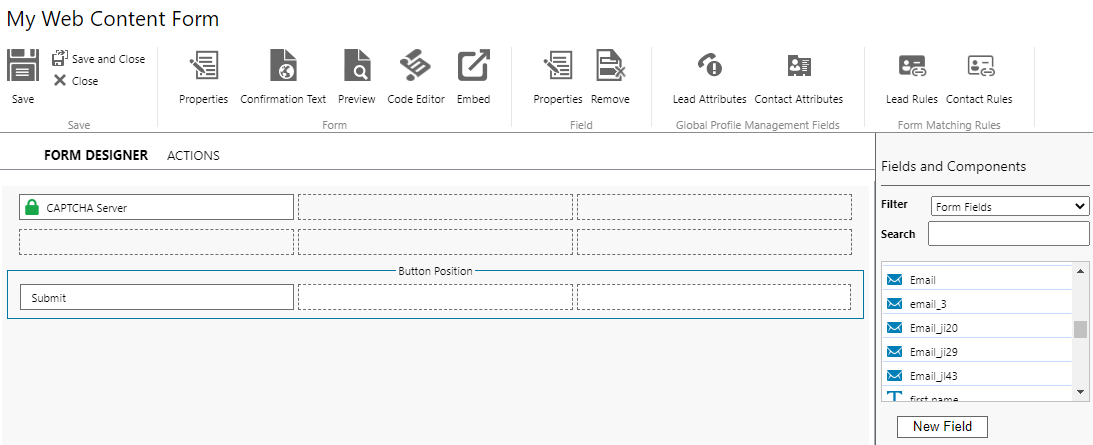This screenshot has width=1093, height=445.
Task: Open Form Properties icon
Action: pos(204,66)
